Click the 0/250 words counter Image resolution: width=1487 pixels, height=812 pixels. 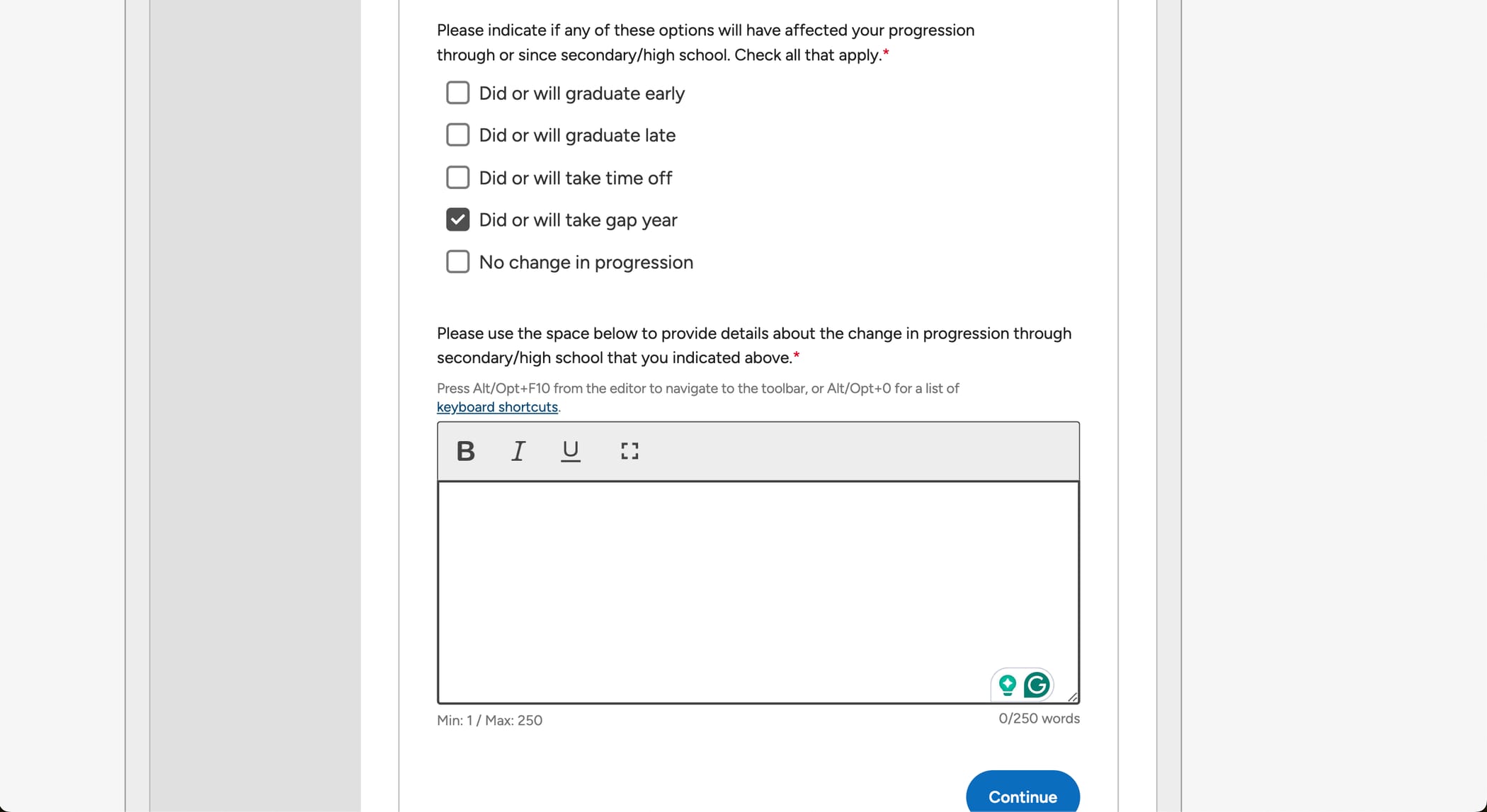pos(1039,718)
